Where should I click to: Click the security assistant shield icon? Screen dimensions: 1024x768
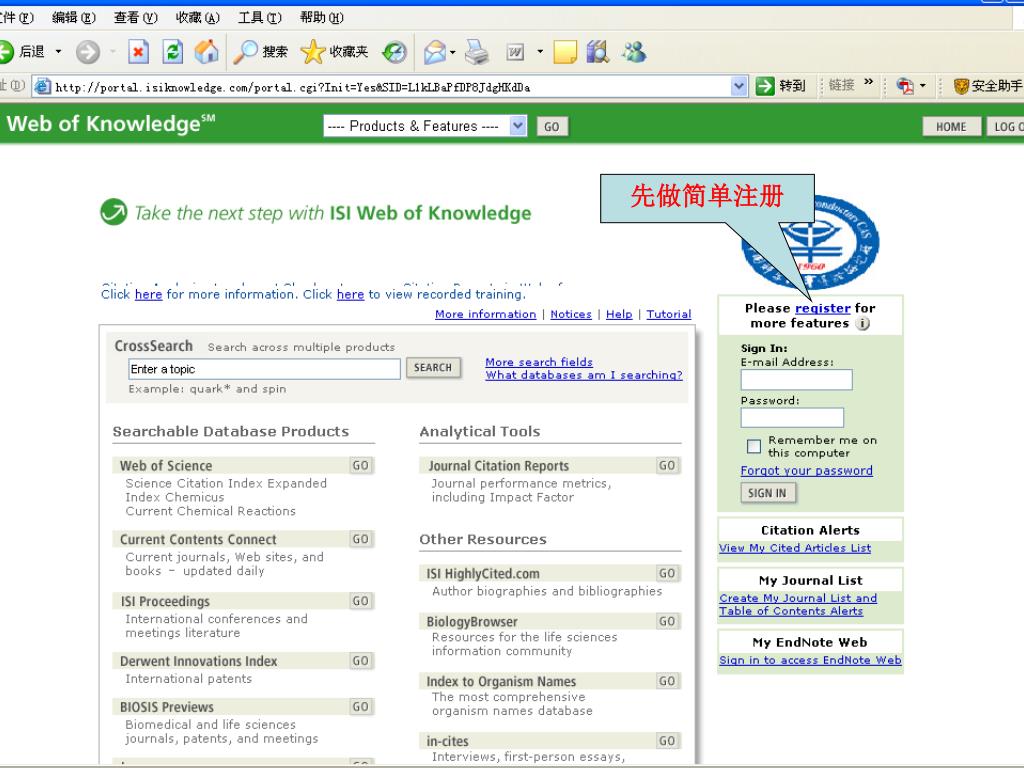coord(961,86)
